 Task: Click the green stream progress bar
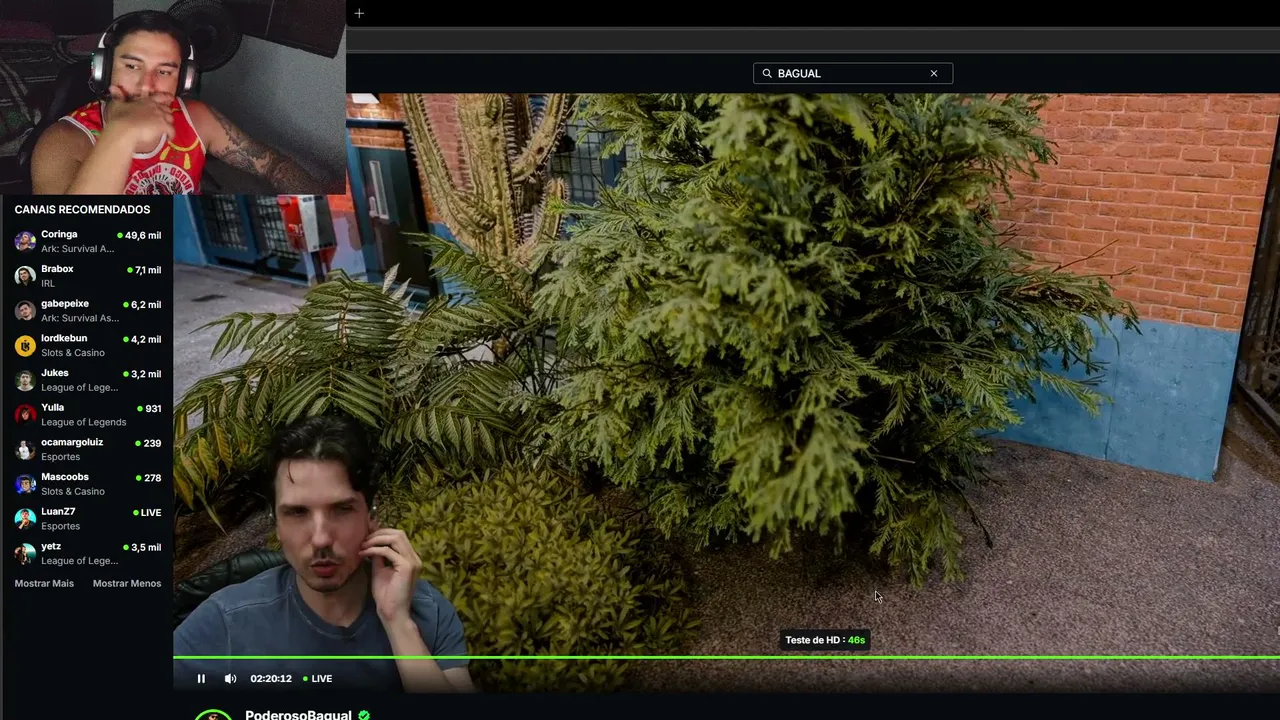coord(726,657)
